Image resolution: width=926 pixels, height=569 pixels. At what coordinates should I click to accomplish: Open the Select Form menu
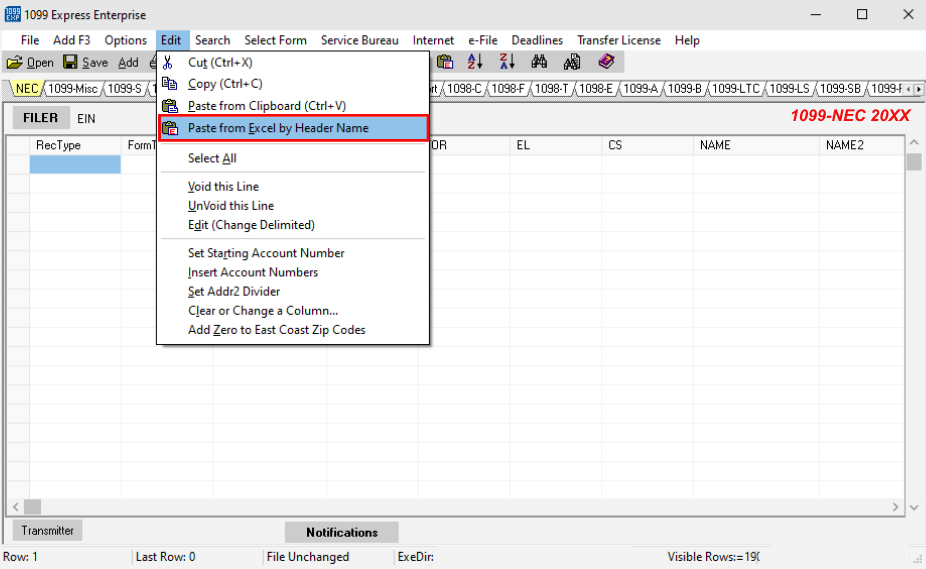pos(275,40)
